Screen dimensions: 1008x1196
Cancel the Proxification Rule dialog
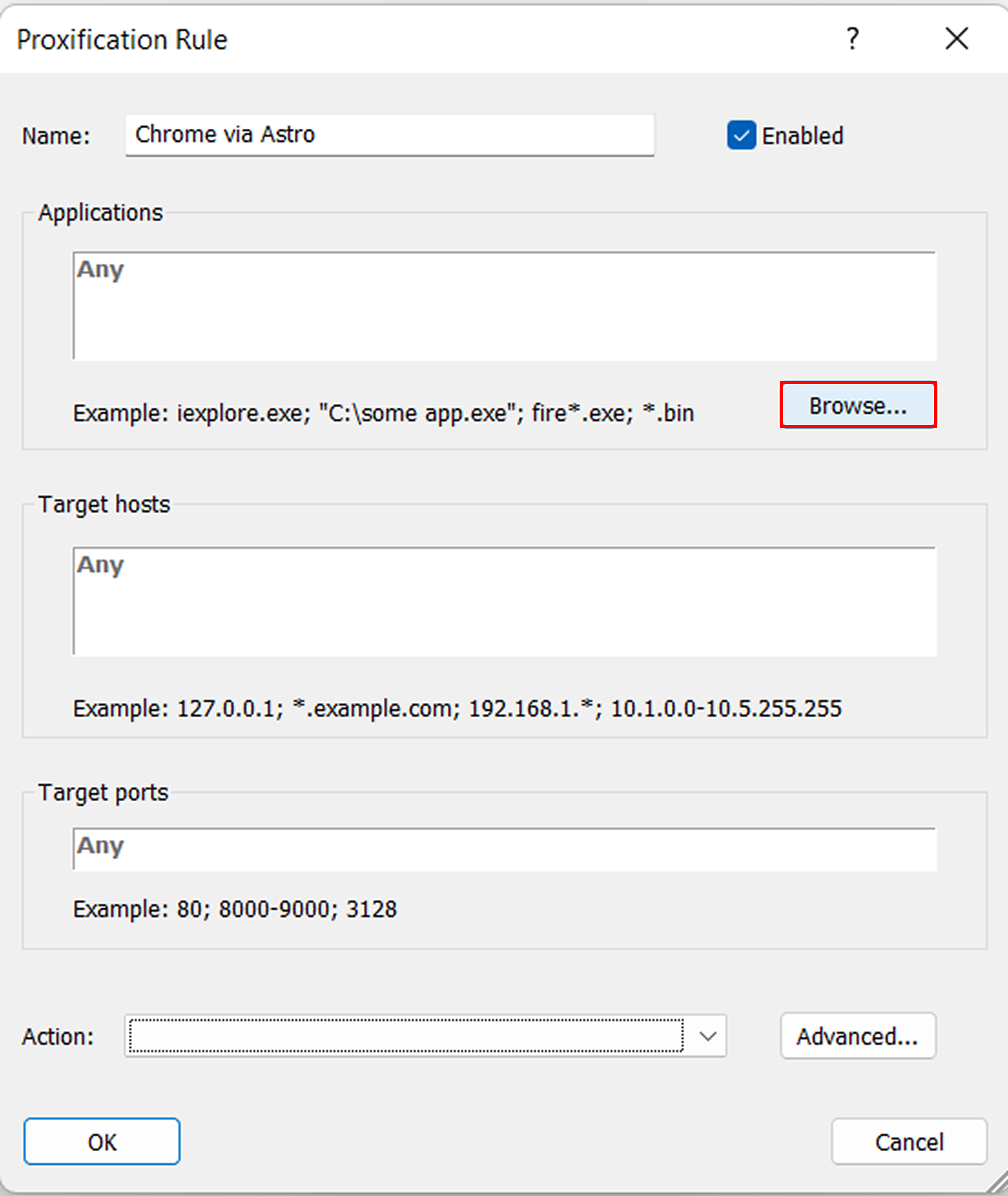(909, 1141)
